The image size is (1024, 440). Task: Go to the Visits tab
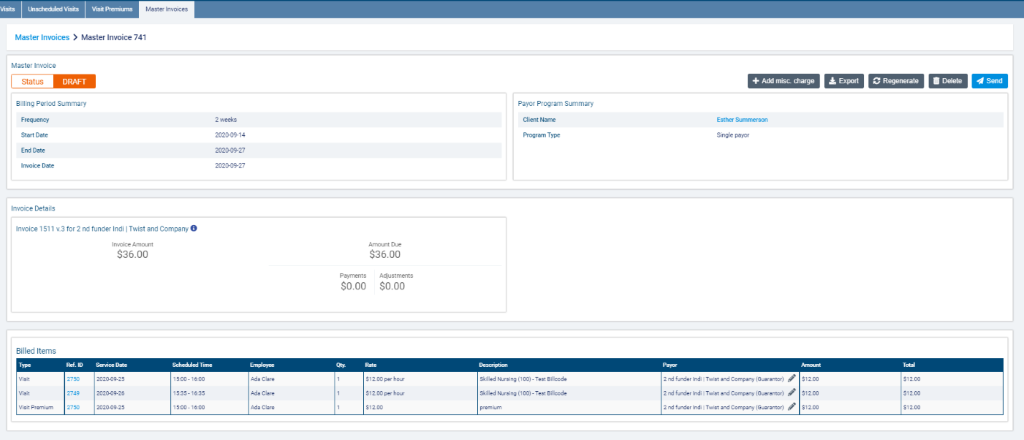coord(8,9)
